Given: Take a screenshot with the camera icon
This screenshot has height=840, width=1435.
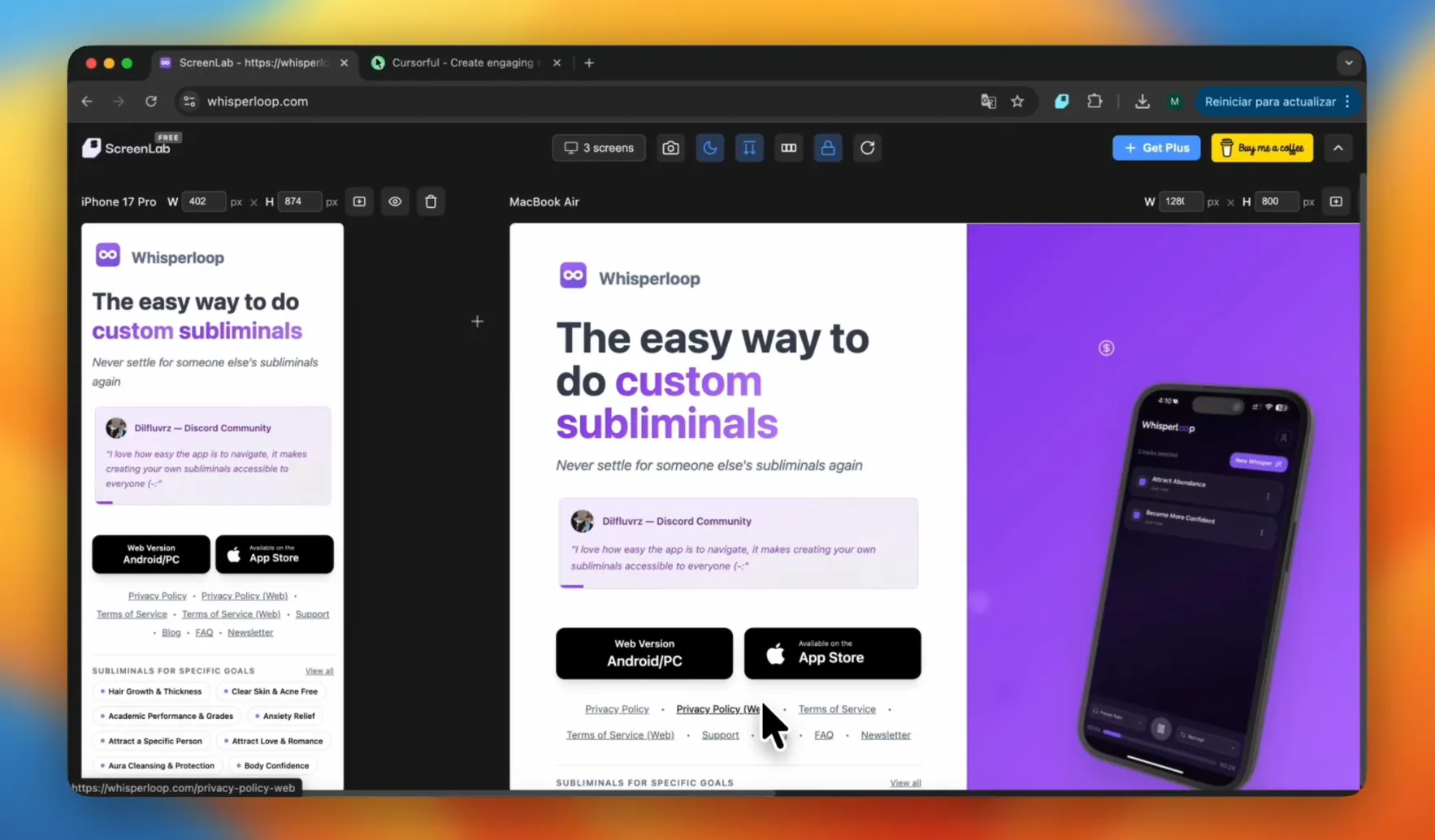Looking at the screenshot, I should tap(670, 148).
